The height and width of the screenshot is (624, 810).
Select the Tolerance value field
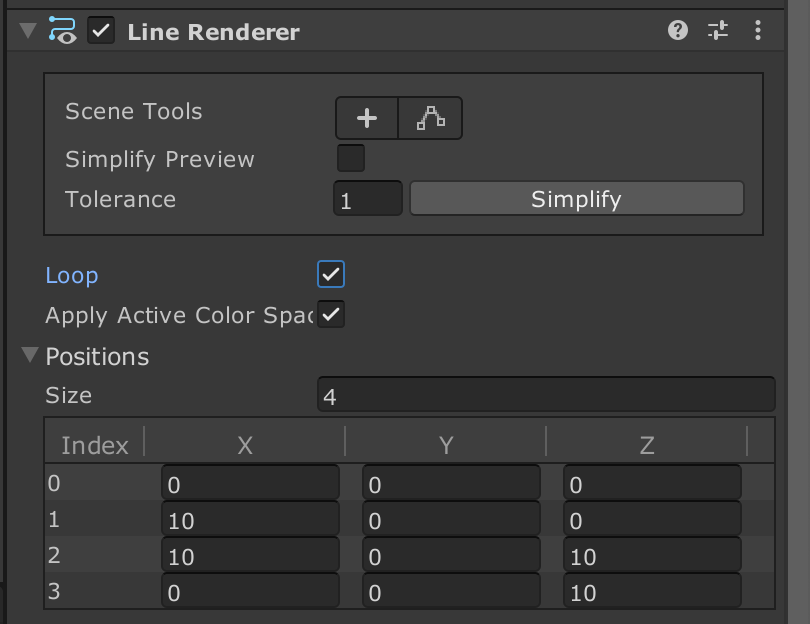(368, 198)
